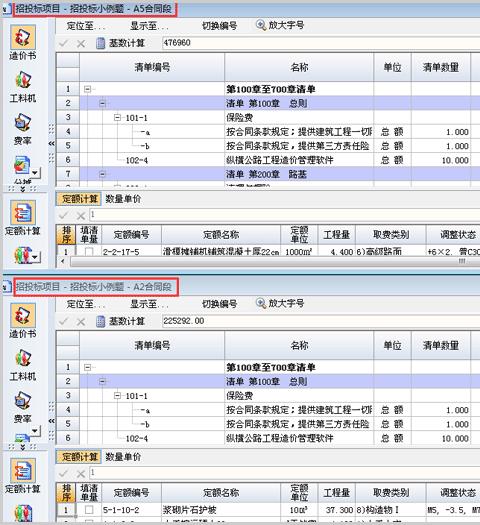The width and height of the screenshot is (480, 525).
Task: Click X icon above quota table in A2合同段 window
Action: pyautogui.click(x=81, y=473)
